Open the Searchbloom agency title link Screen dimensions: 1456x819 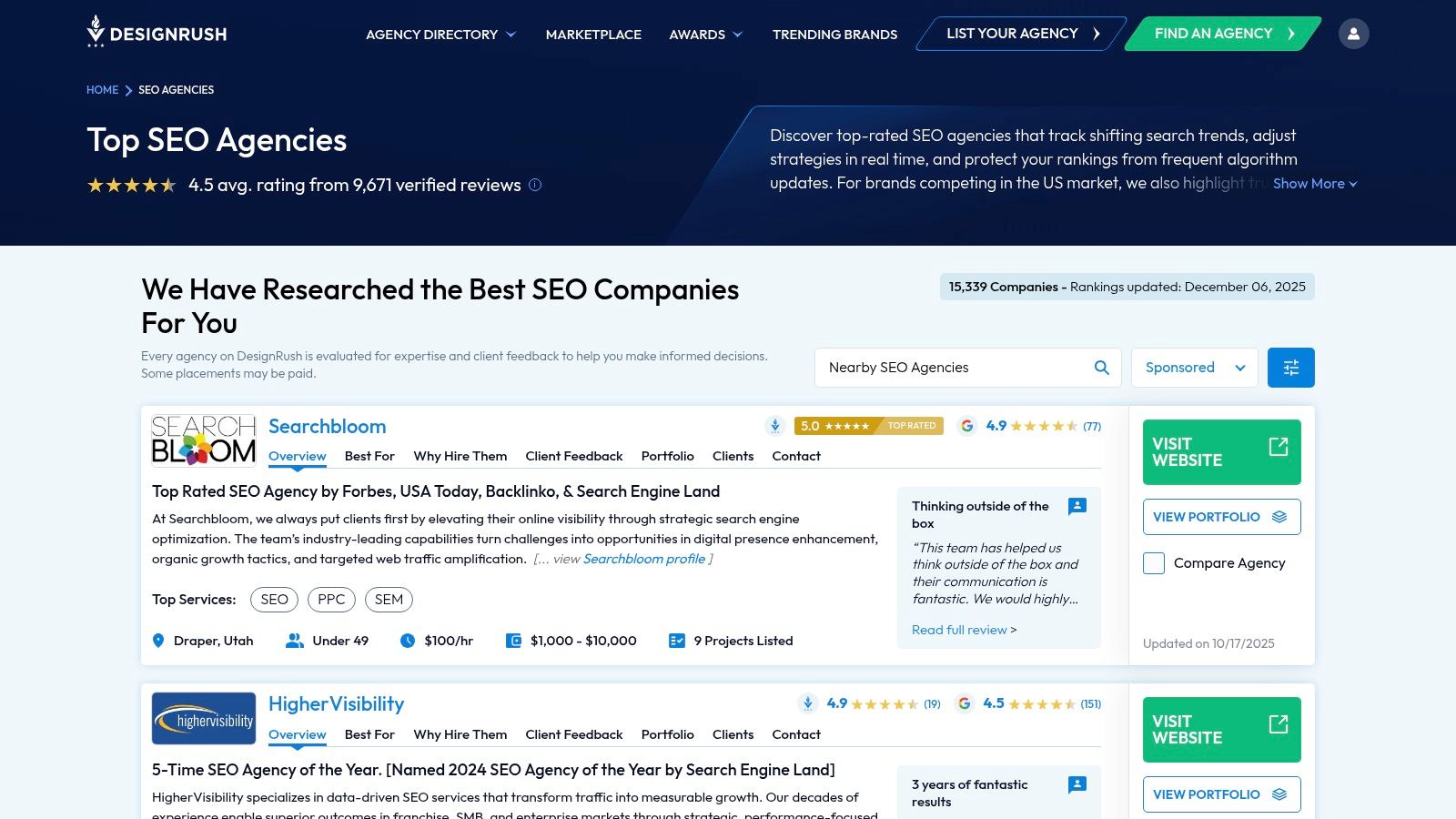[328, 426]
